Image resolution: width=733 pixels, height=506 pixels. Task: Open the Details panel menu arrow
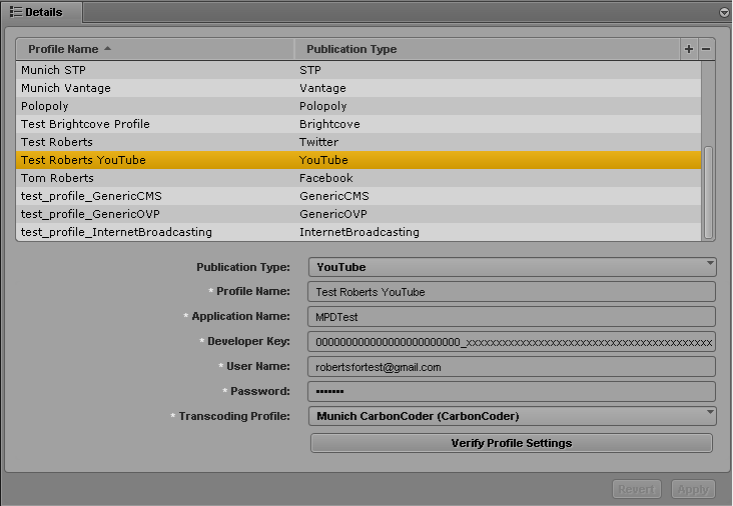[x=724, y=12]
